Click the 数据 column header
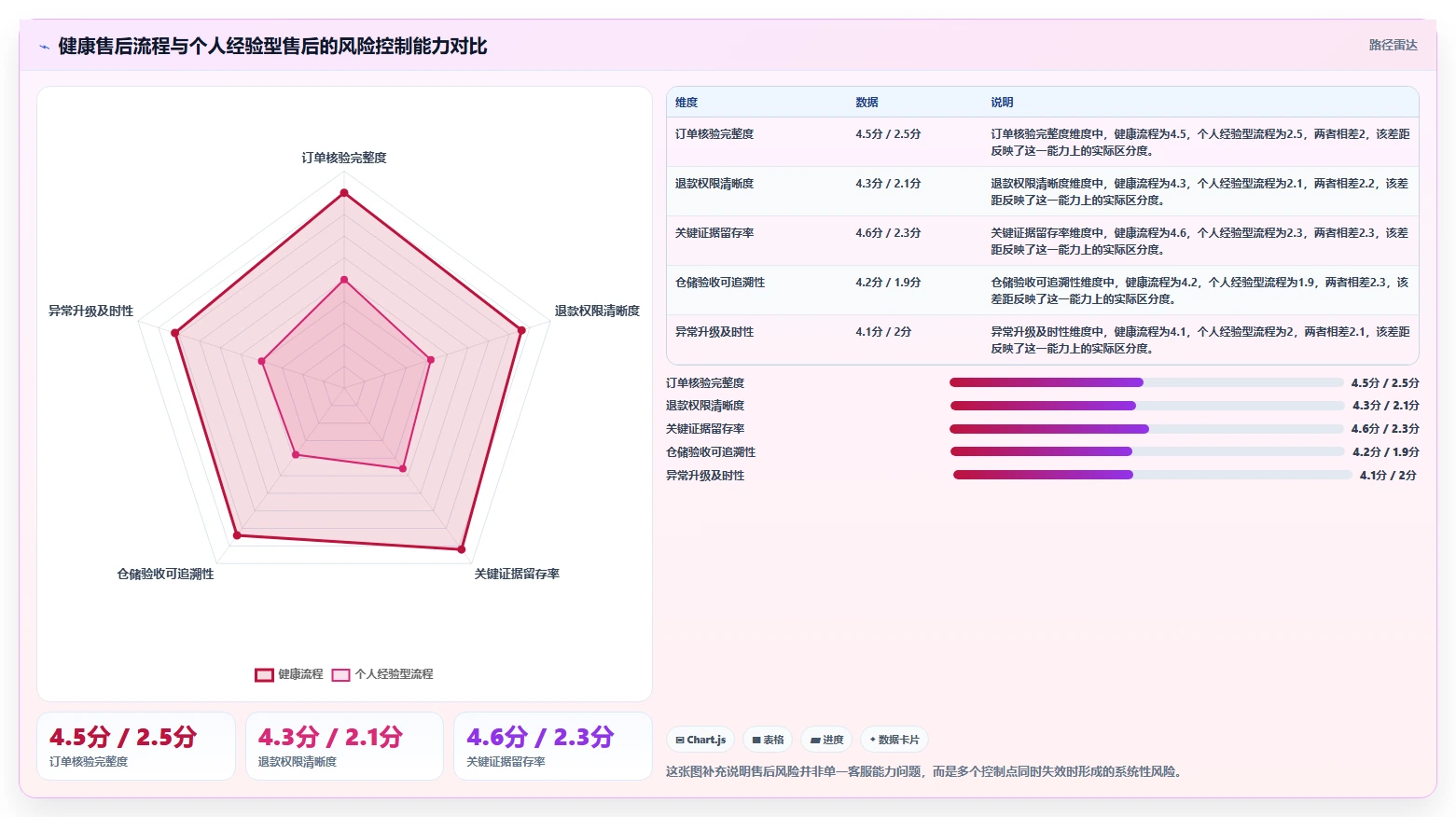The image size is (1456, 817). tap(867, 103)
